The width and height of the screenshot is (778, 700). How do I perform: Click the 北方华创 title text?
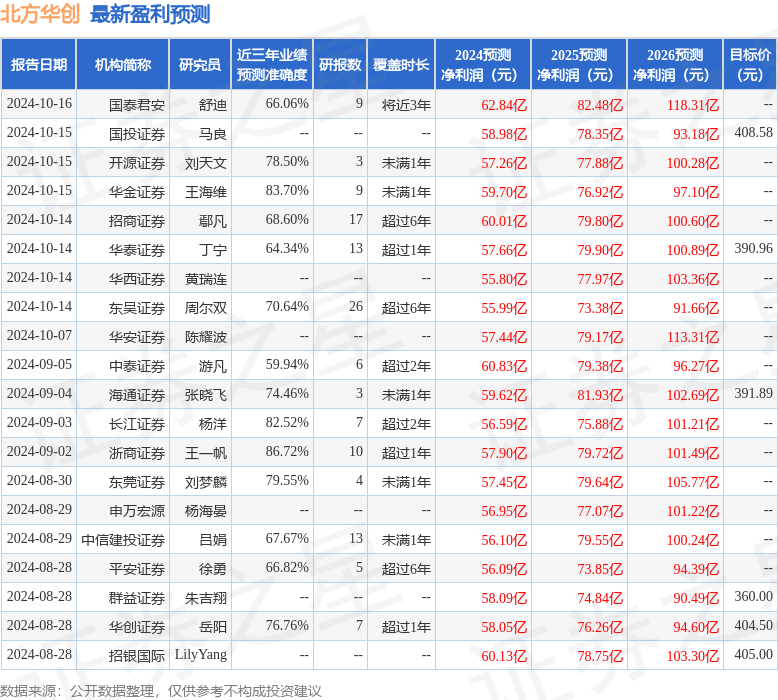click(x=40, y=14)
